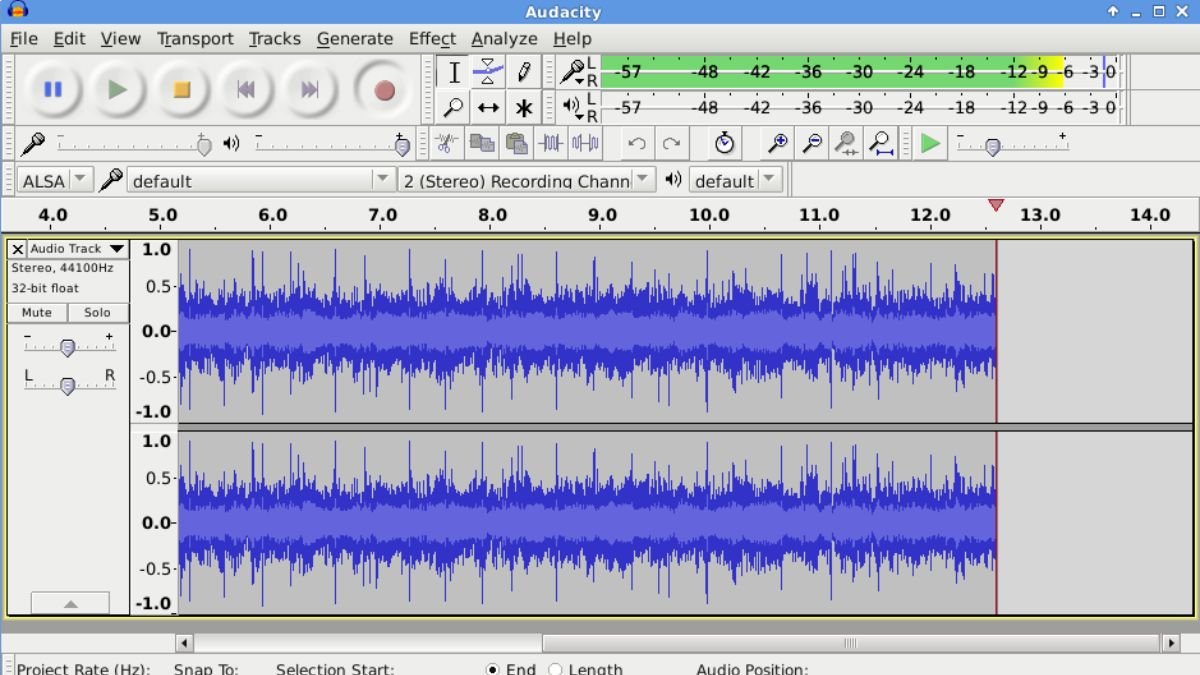Enable the Multi-tool mode

coord(524,107)
